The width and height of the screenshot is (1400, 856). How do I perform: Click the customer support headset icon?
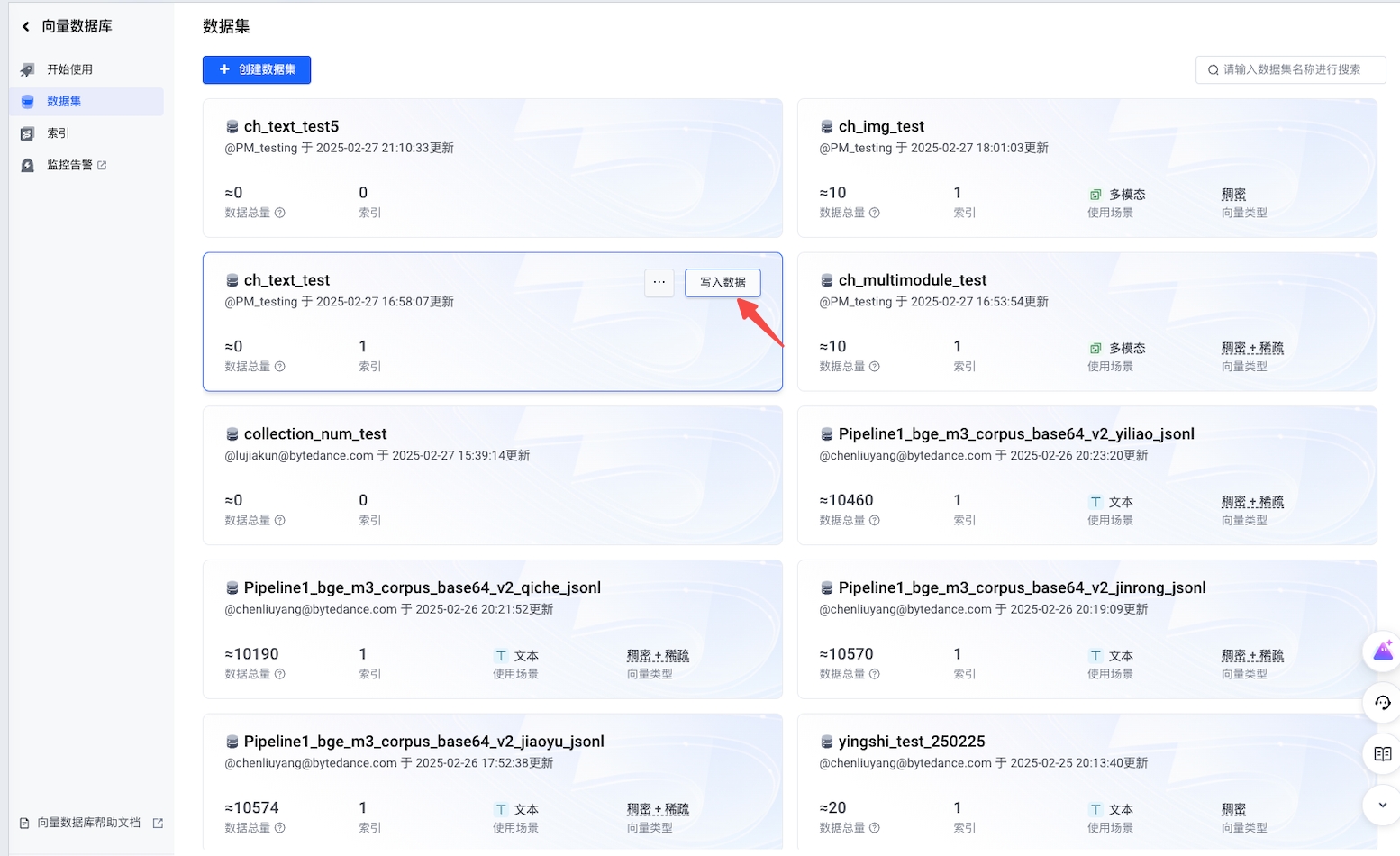(1383, 703)
